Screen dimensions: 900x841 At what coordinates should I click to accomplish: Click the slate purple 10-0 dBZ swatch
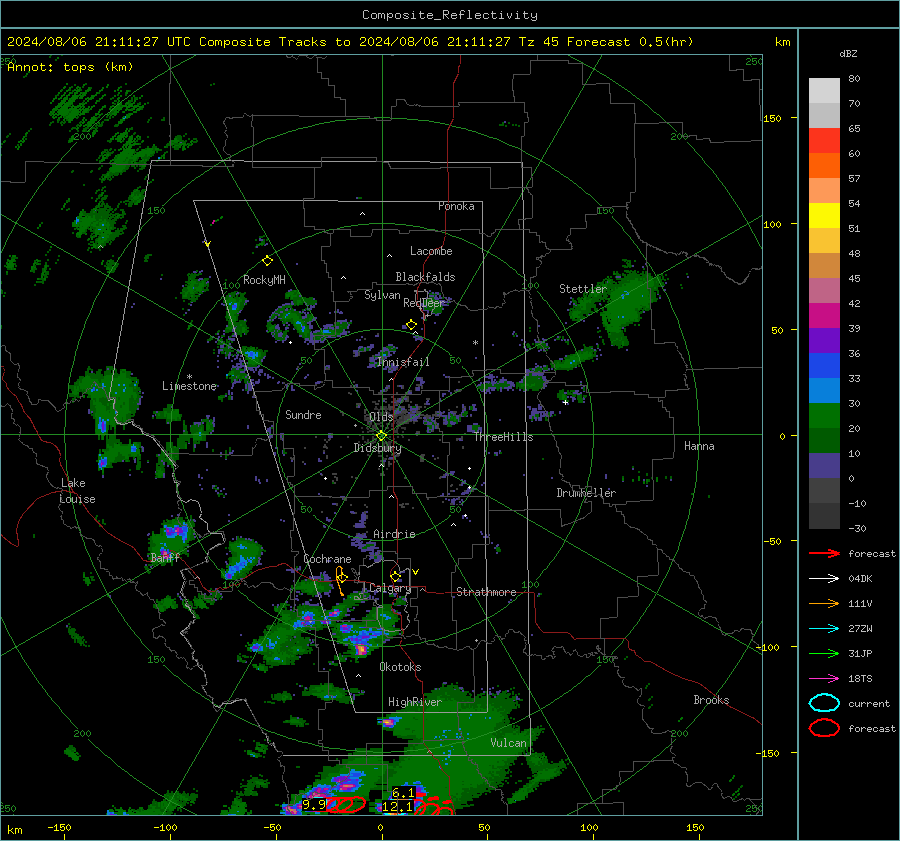(x=824, y=465)
